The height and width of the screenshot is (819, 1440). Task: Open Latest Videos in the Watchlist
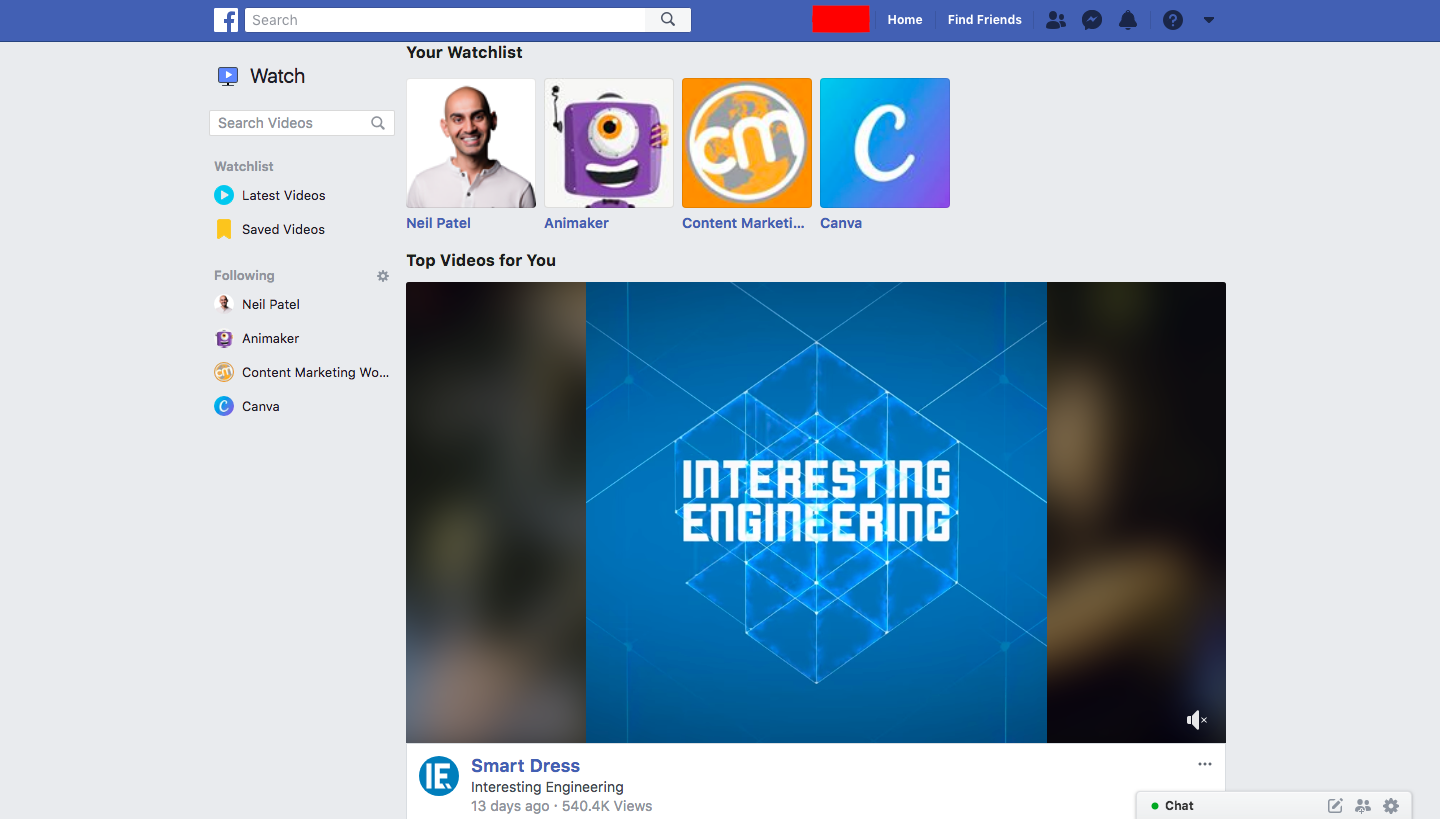click(x=284, y=195)
